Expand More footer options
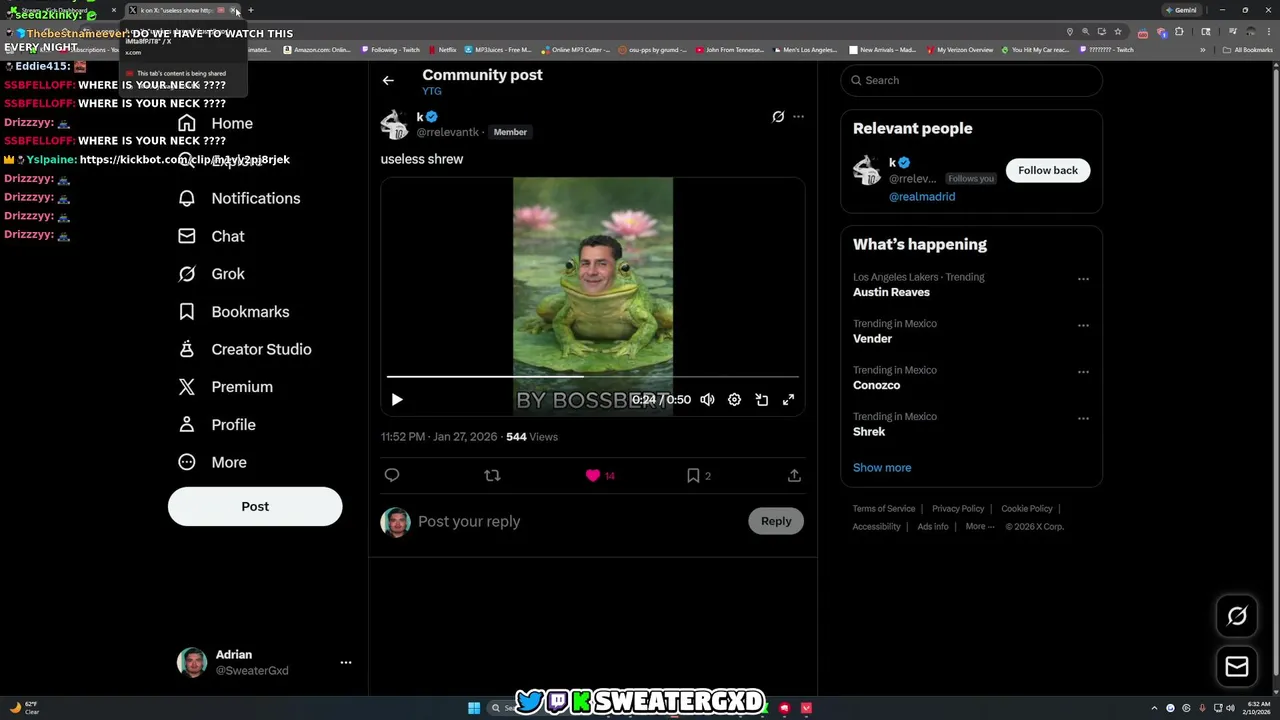The width and height of the screenshot is (1280, 720). click(980, 527)
